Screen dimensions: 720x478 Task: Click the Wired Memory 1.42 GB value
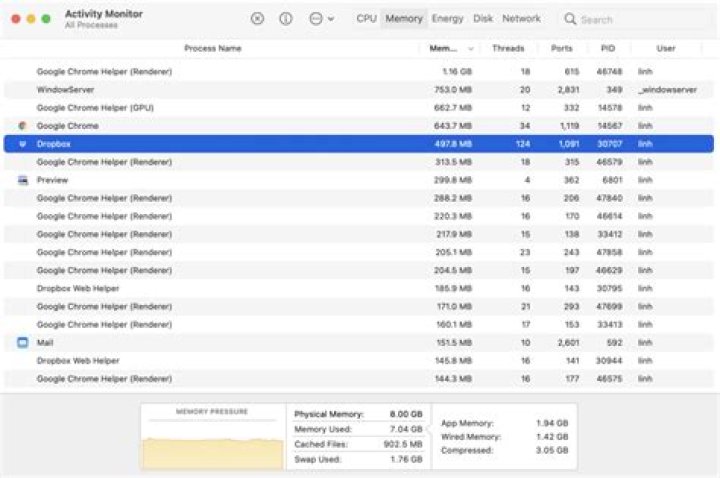[552, 437]
